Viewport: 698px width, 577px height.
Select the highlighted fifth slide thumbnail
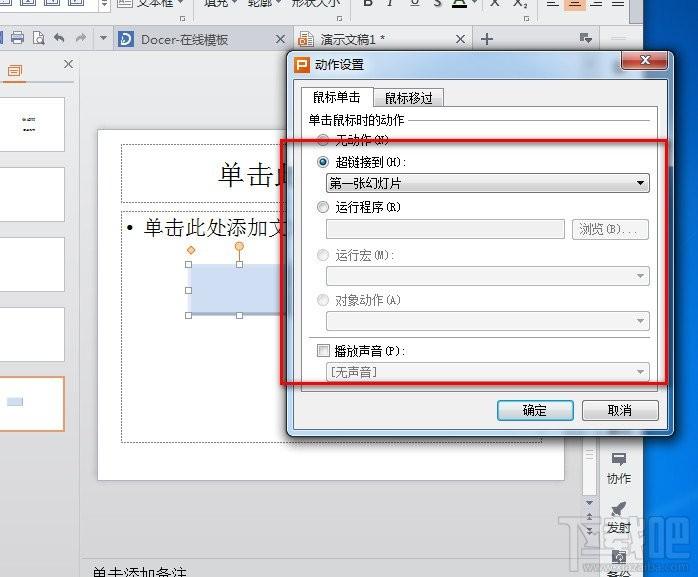coord(32,404)
